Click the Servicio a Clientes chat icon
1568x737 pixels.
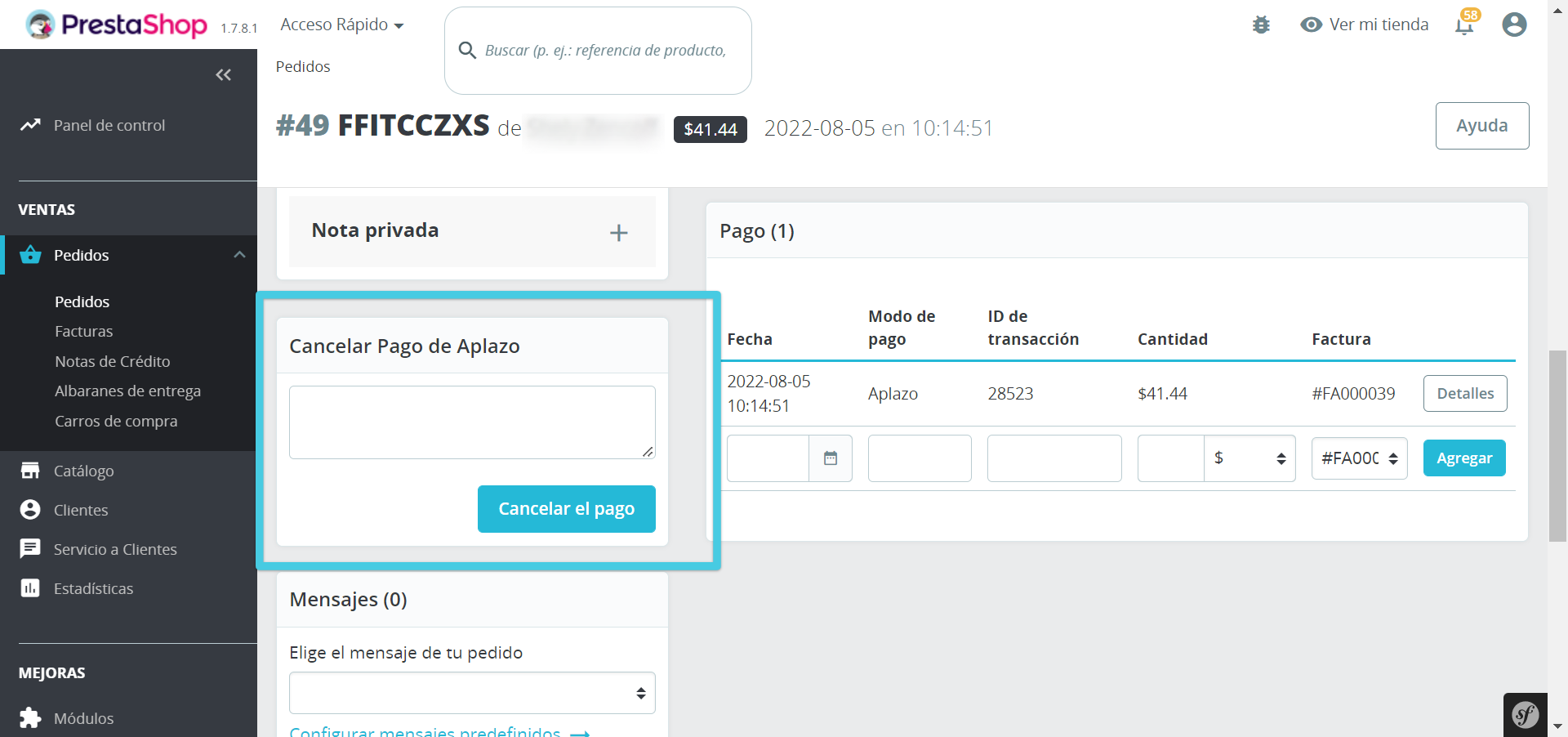[30, 549]
